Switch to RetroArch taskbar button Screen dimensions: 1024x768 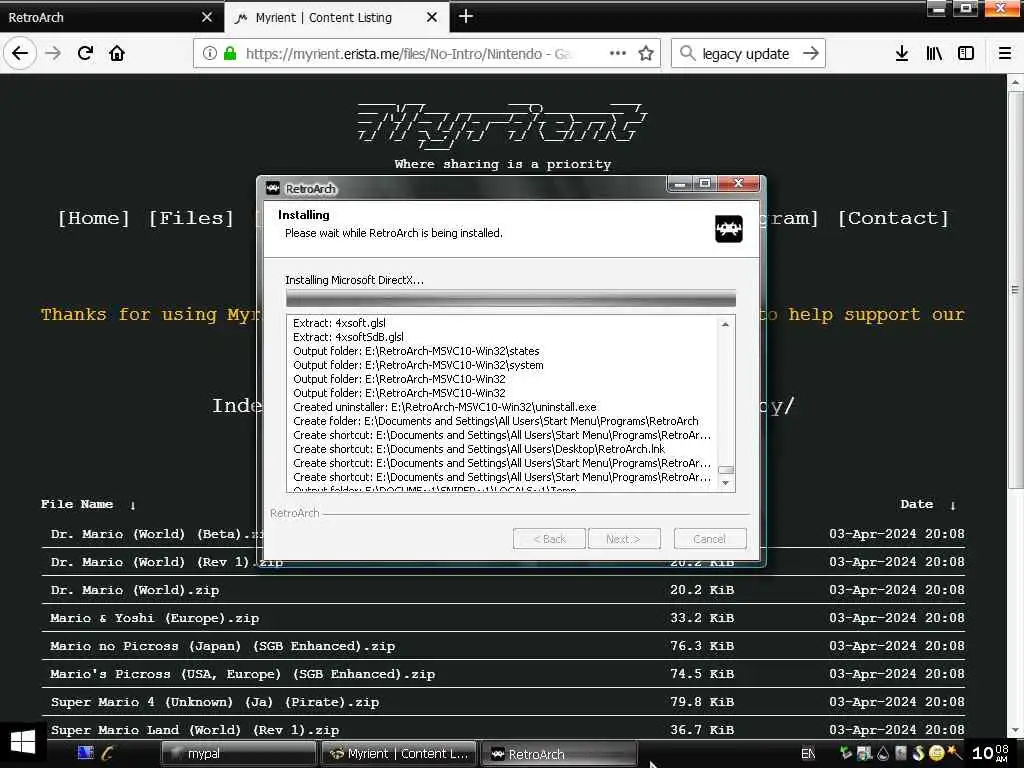[x=560, y=754]
